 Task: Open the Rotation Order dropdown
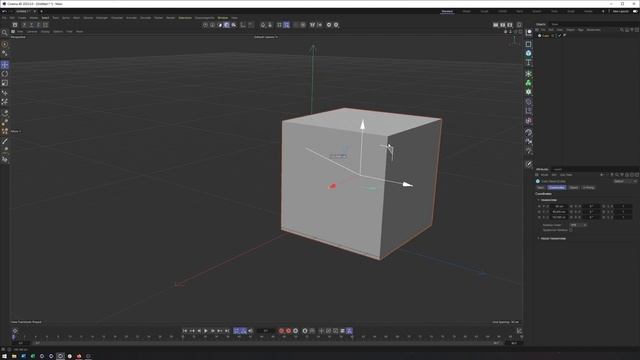pyautogui.click(x=578, y=225)
